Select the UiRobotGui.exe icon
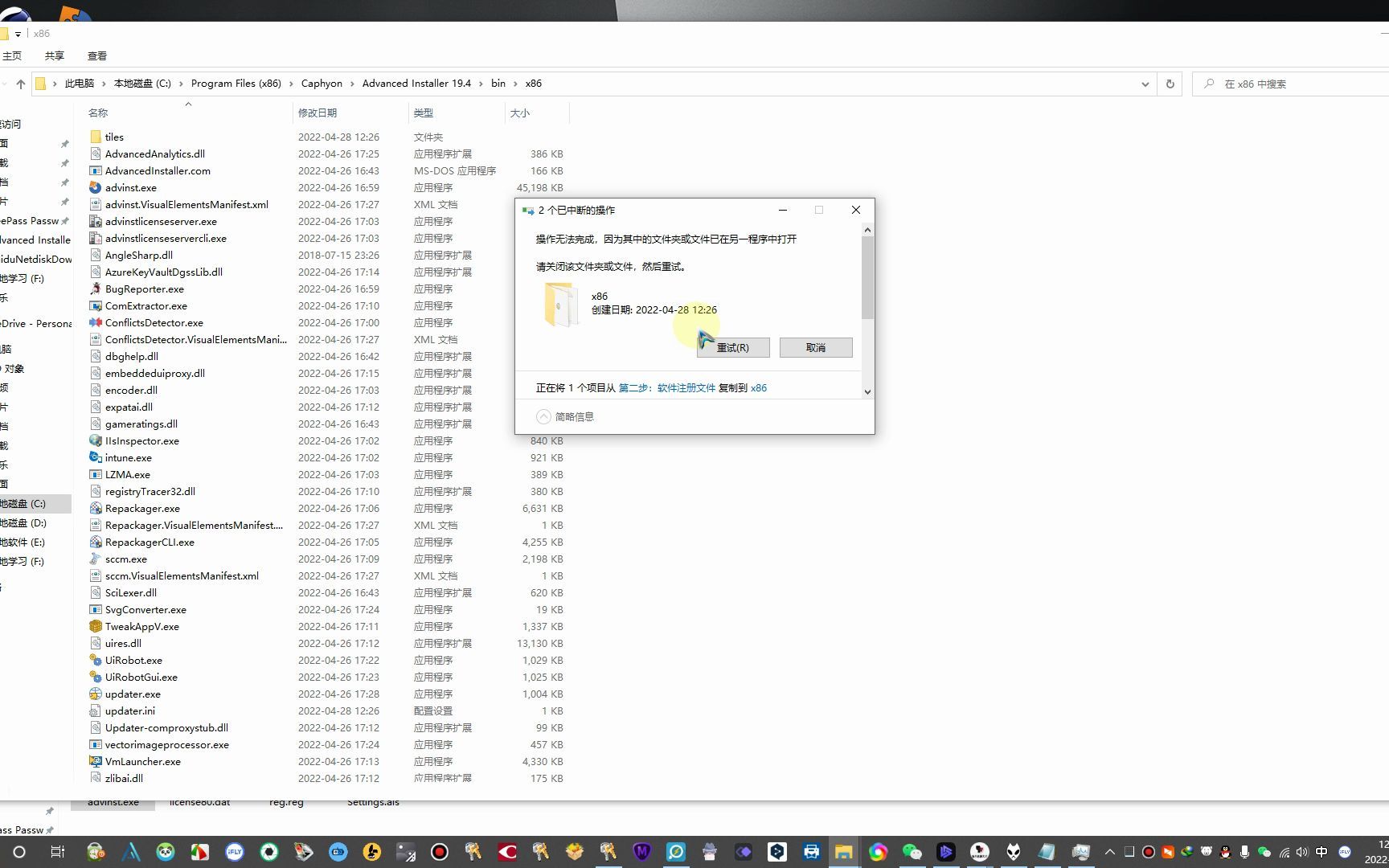This screenshot has height=868, width=1389. (x=96, y=677)
